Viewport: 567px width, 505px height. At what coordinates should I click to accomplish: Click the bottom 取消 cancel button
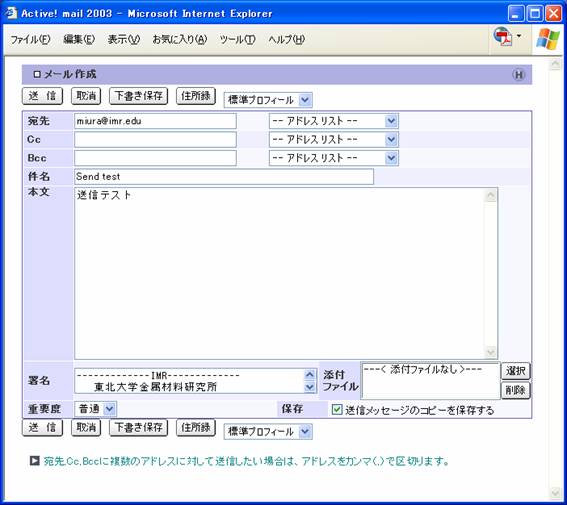(86, 428)
